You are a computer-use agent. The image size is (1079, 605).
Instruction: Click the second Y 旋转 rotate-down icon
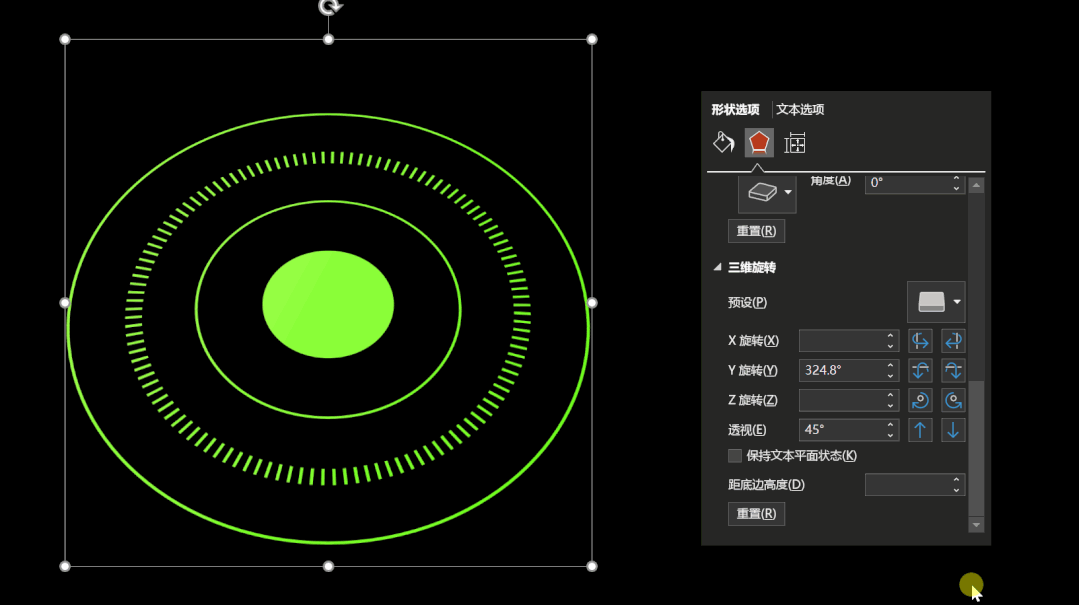[953, 370]
